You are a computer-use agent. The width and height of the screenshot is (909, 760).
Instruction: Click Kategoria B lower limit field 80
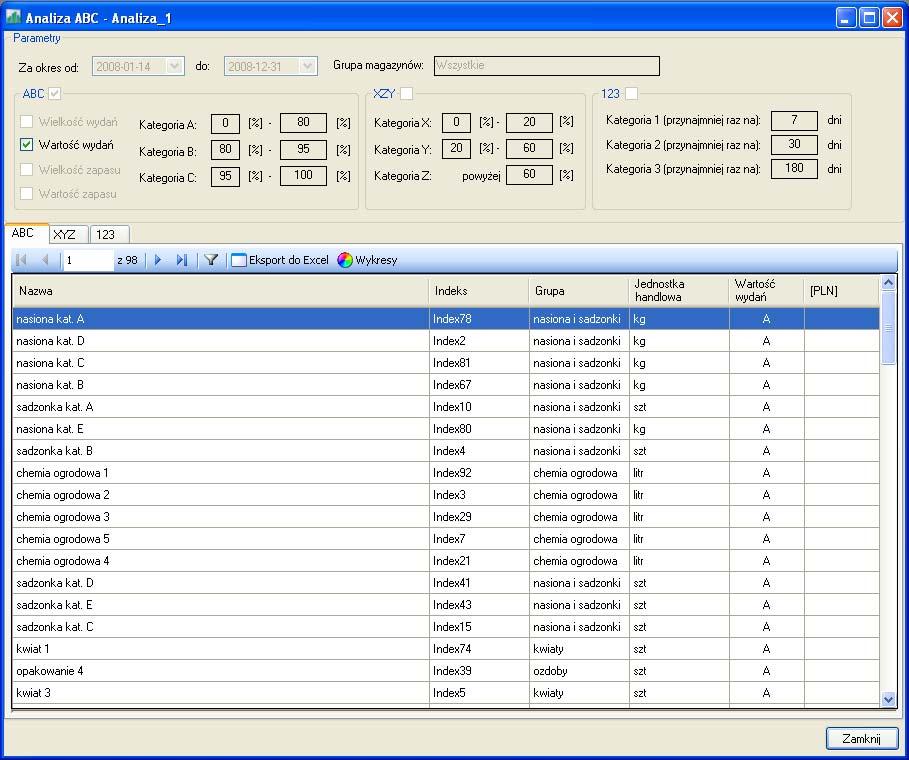coord(226,150)
